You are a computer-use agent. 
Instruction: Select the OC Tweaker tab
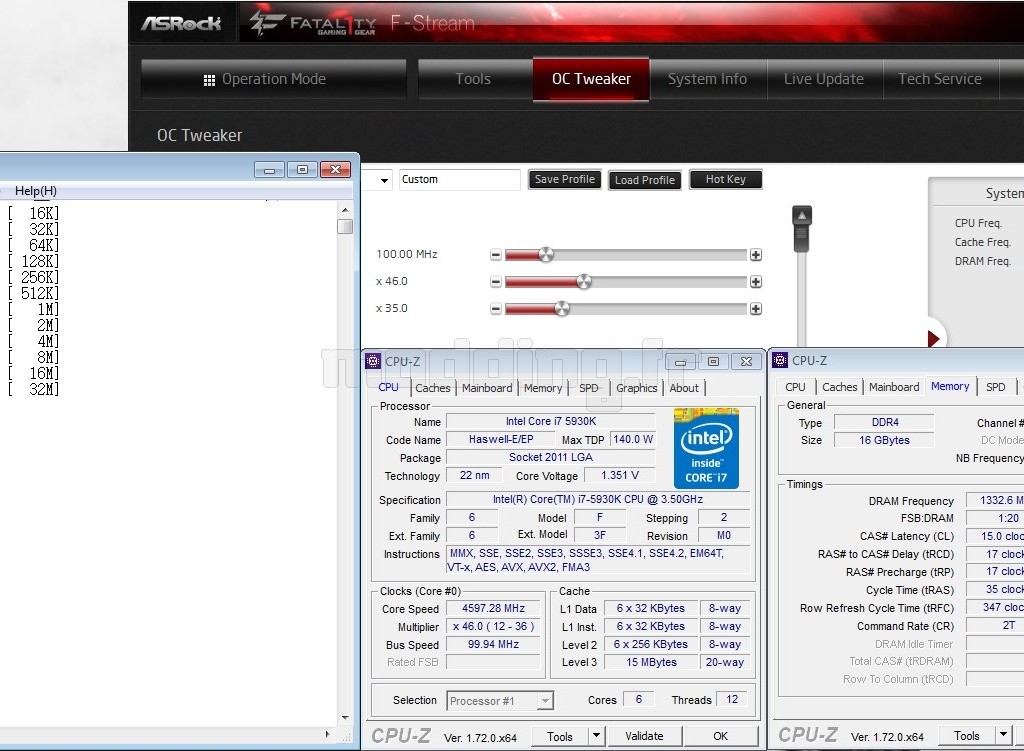[591, 80]
